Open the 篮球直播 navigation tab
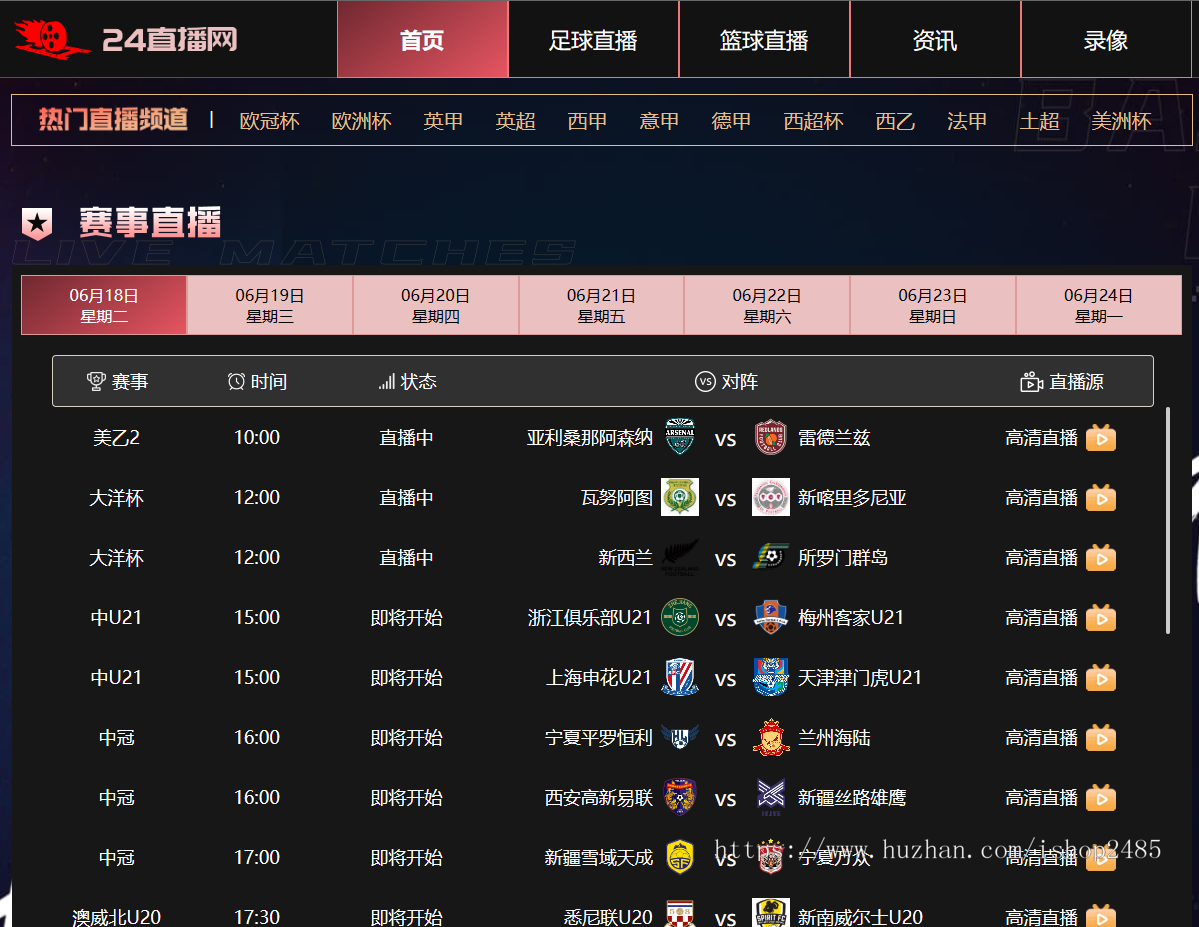The image size is (1199, 927). click(765, 39)
